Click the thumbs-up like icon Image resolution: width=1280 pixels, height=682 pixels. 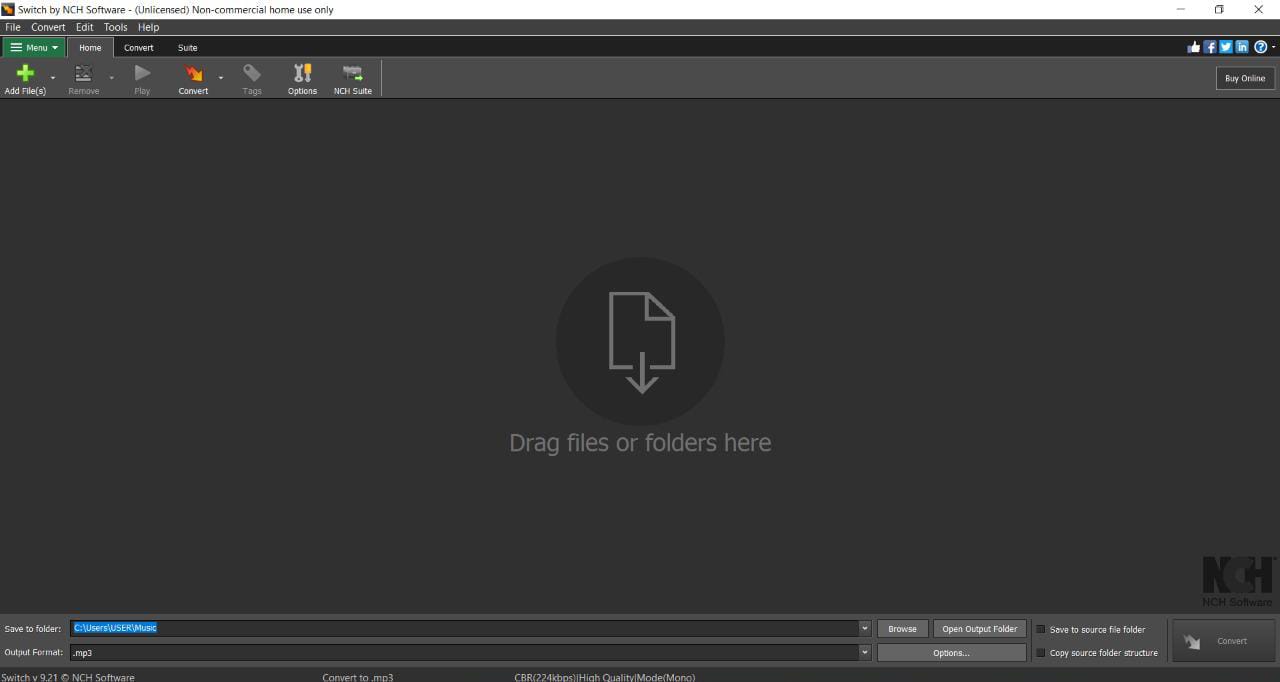tap(1194, 47)
